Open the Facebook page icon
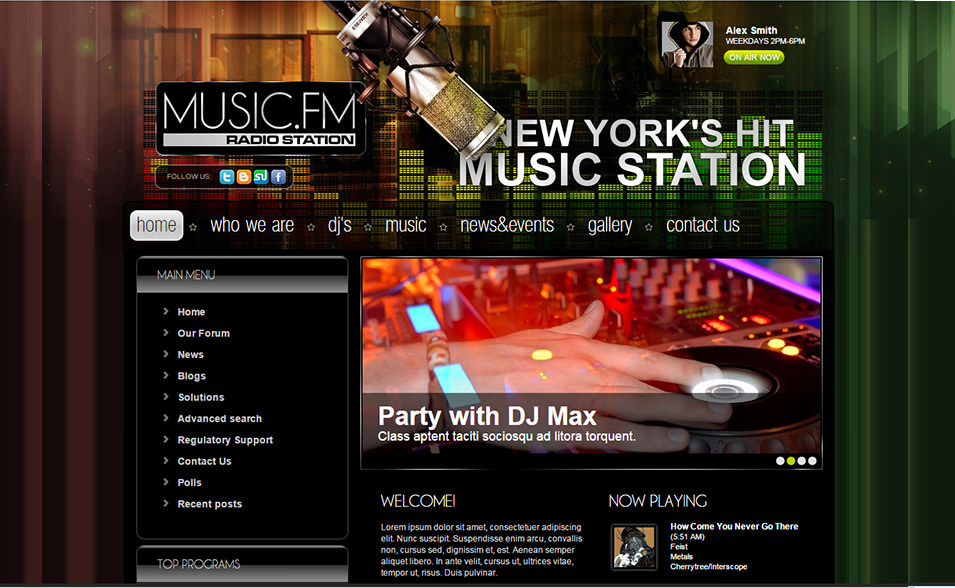This screenshot has width=955, height=588. coord(277,176)
